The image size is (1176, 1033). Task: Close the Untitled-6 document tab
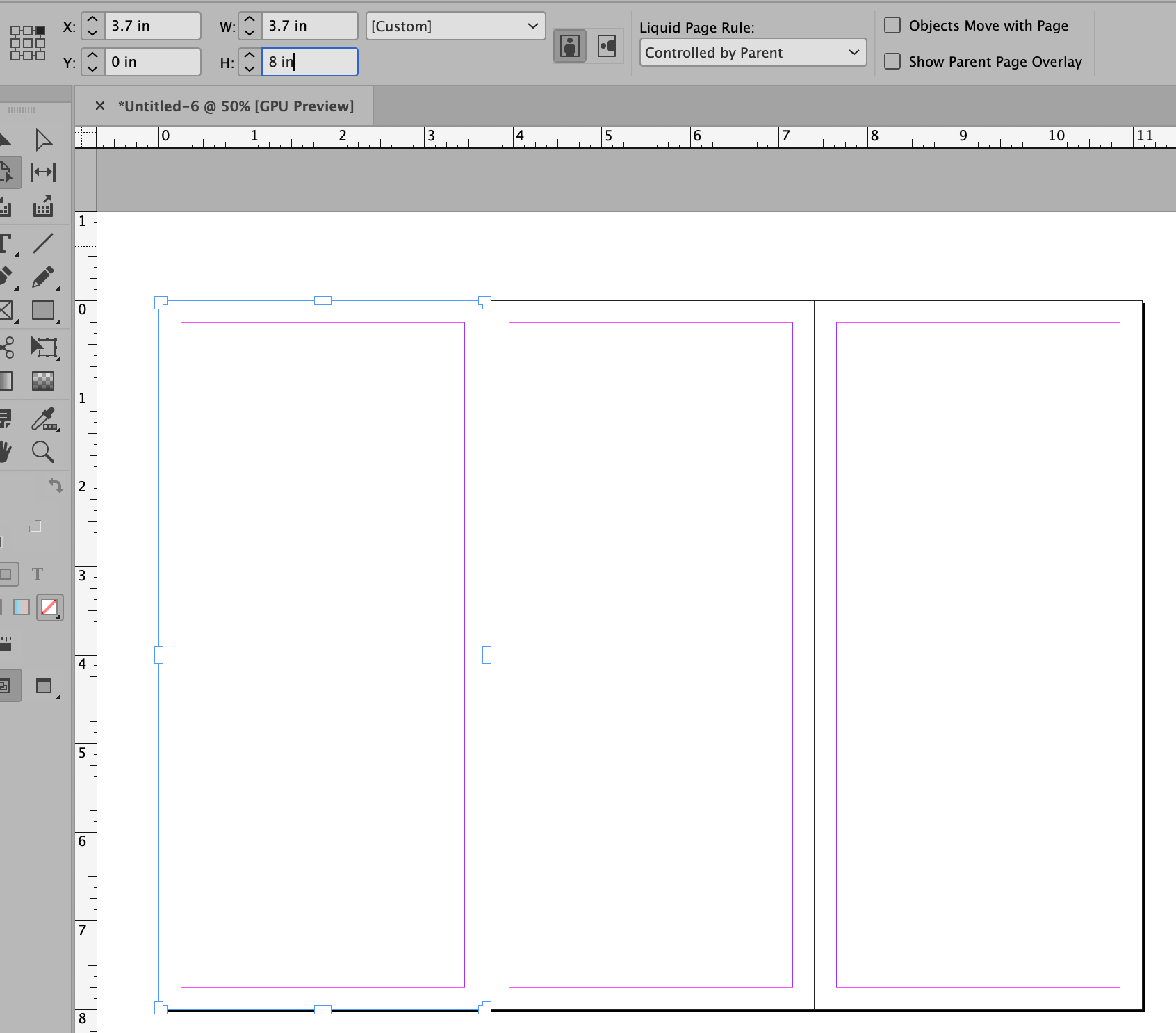[x=100, y=106]
